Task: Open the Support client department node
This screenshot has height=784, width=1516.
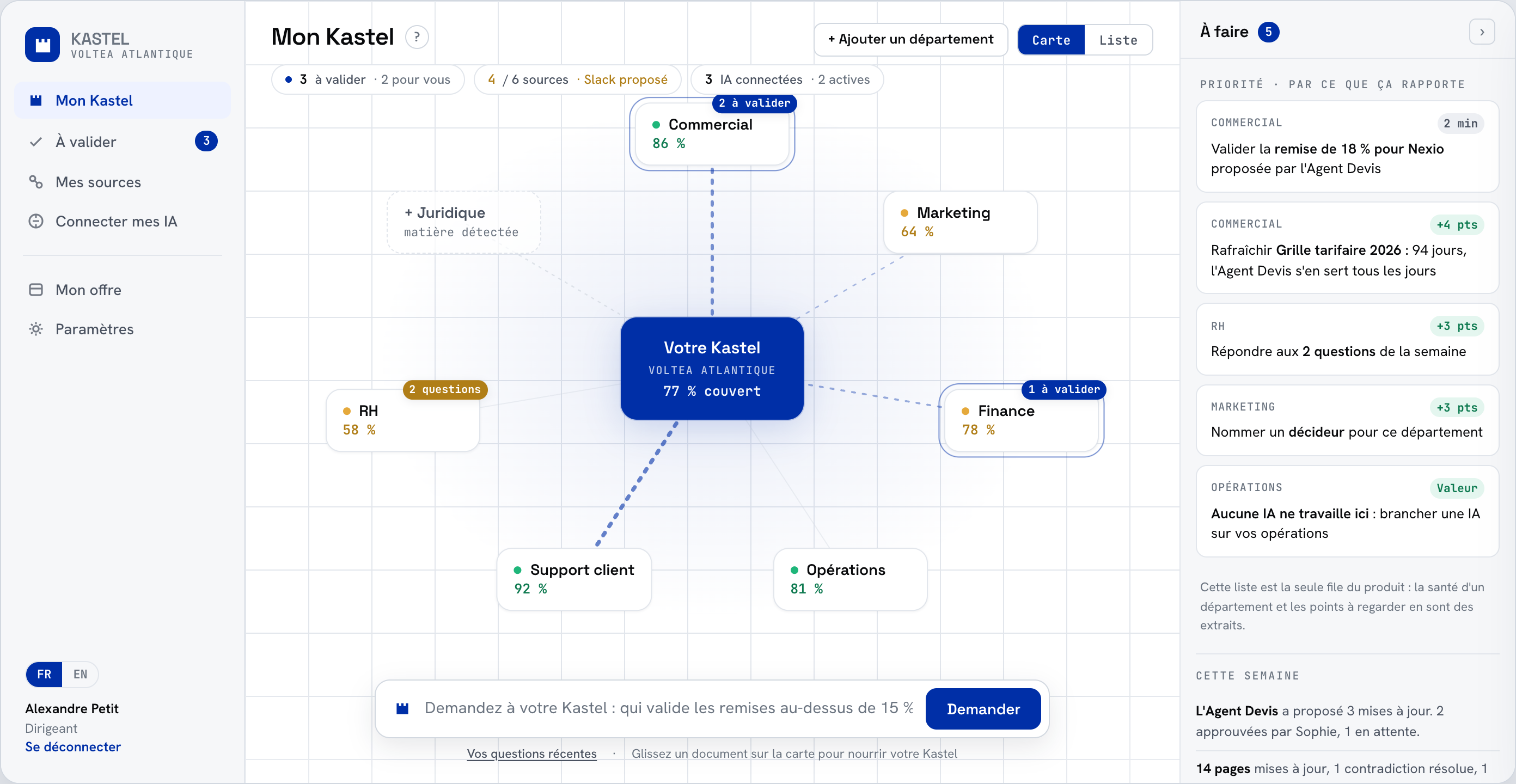Action: 574,580
